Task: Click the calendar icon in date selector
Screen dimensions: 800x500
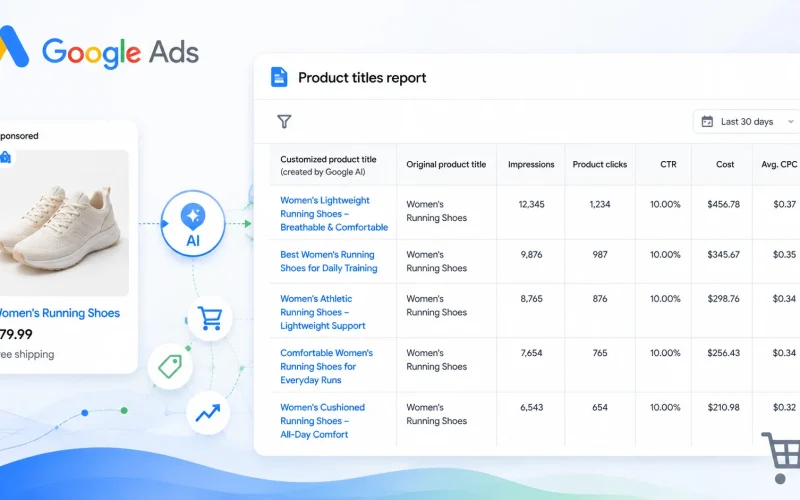Action: coord(707,121)
